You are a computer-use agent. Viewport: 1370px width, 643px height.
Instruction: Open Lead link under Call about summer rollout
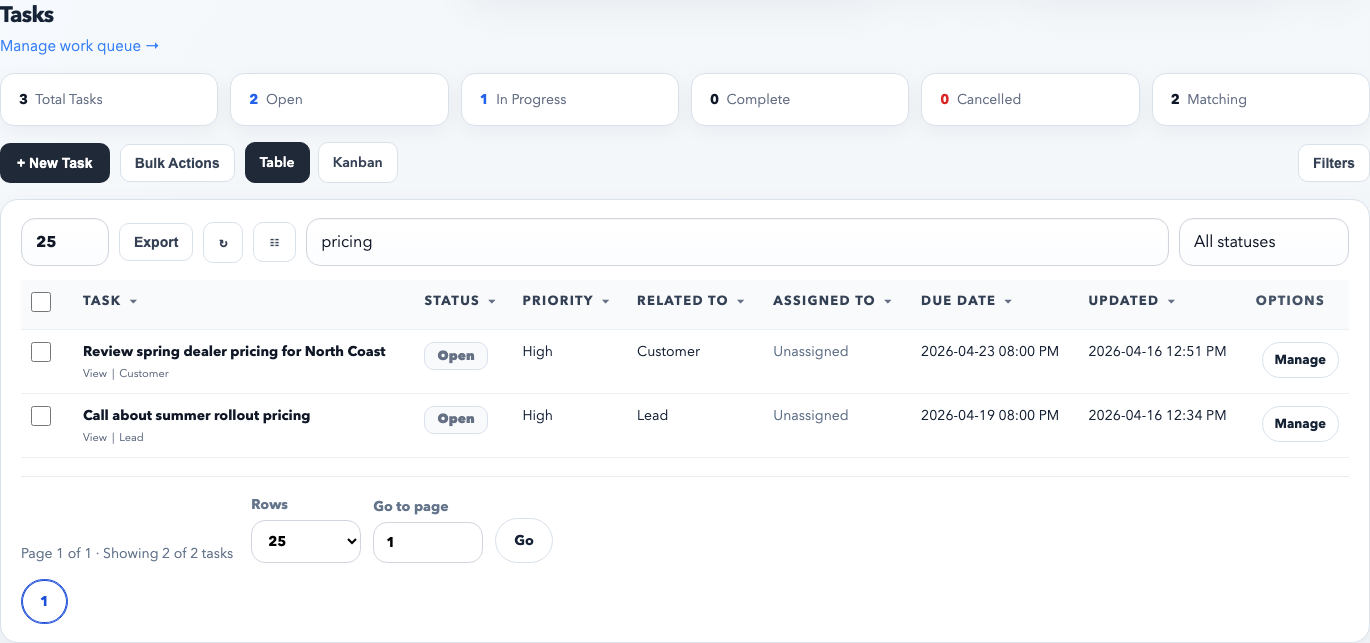coord(132,437)
